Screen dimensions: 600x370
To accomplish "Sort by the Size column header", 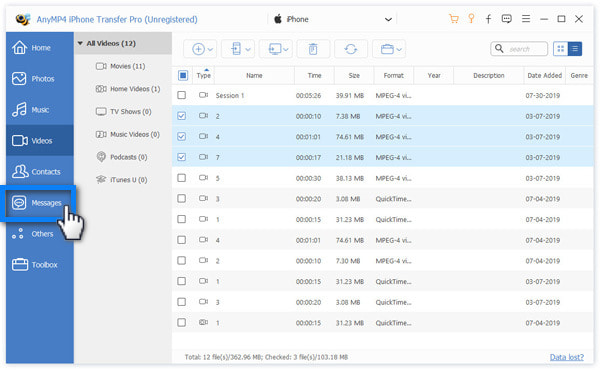I will click(x=354, y=75).
